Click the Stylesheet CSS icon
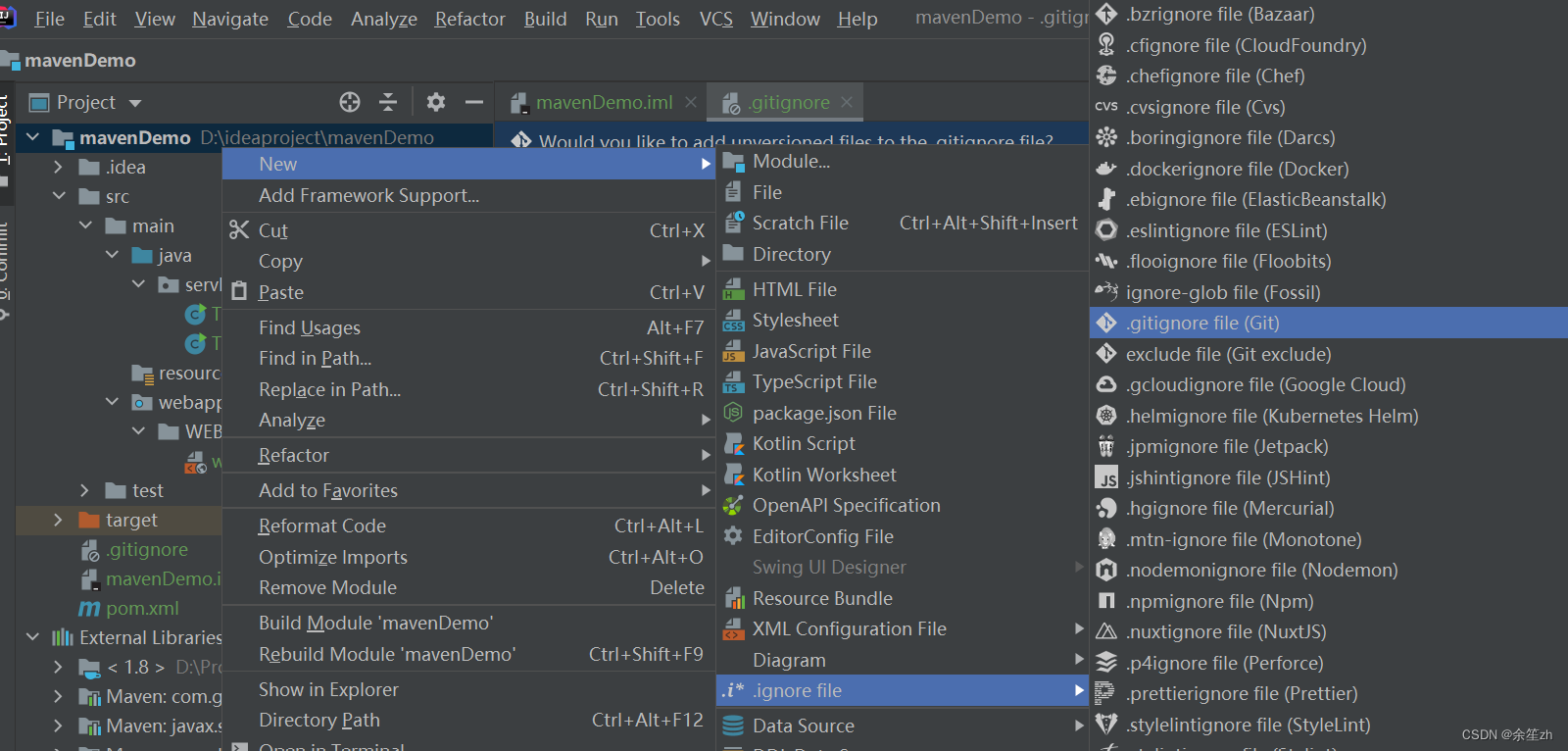The image size is (1568, 751). coord(733,320)
